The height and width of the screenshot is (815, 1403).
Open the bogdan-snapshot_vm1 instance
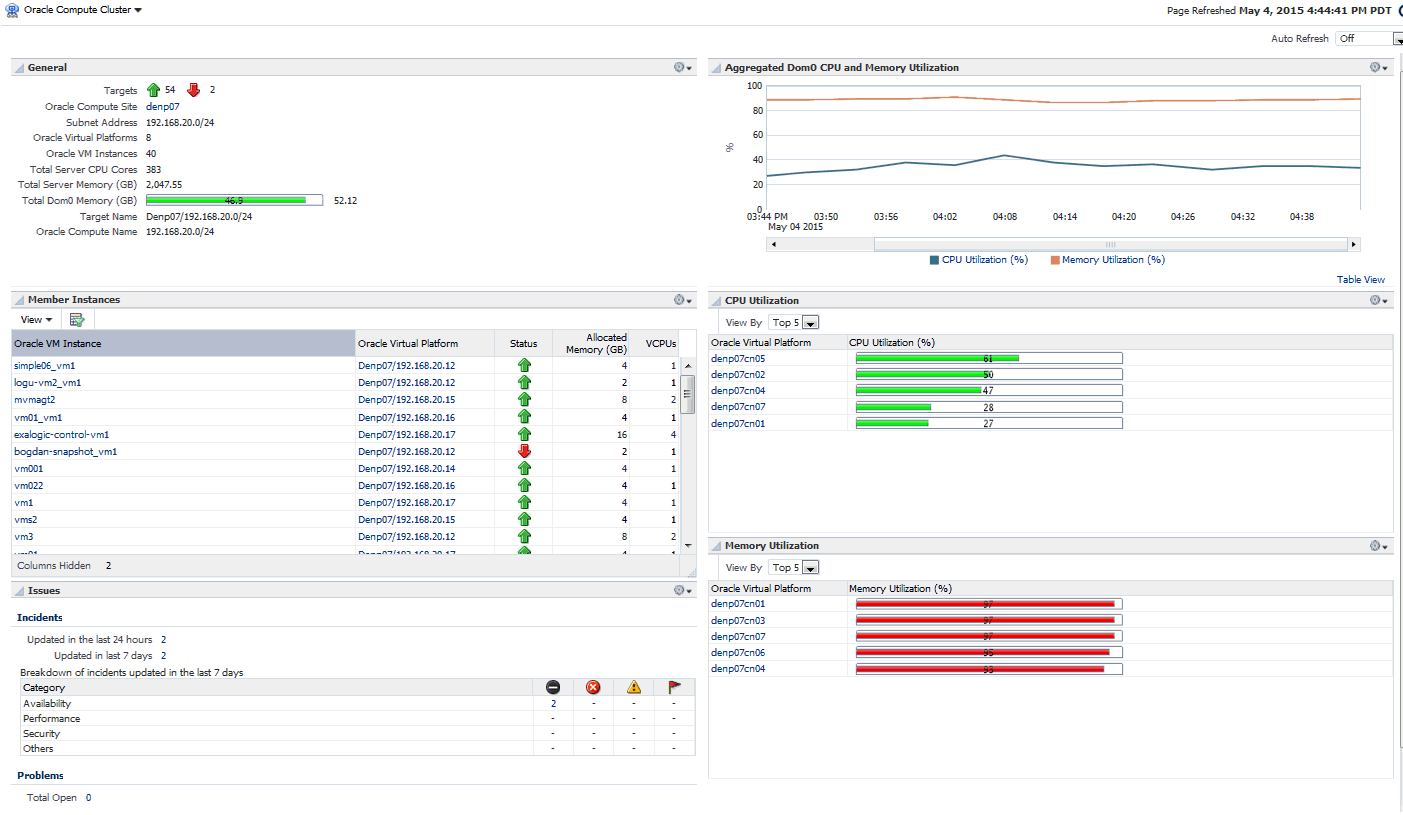point(65,452)
